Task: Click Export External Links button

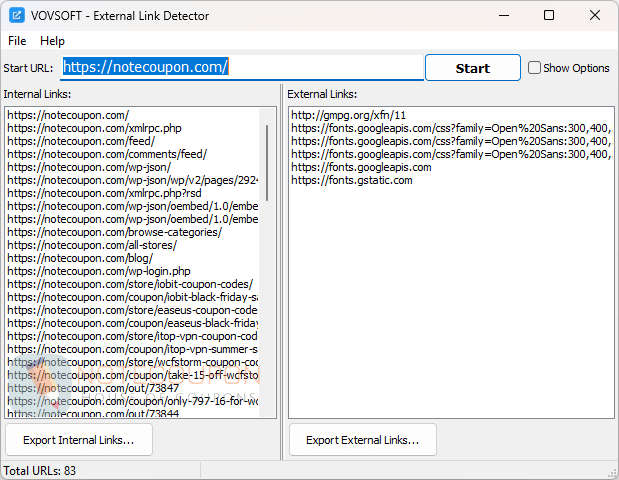Action: [363, 440]
